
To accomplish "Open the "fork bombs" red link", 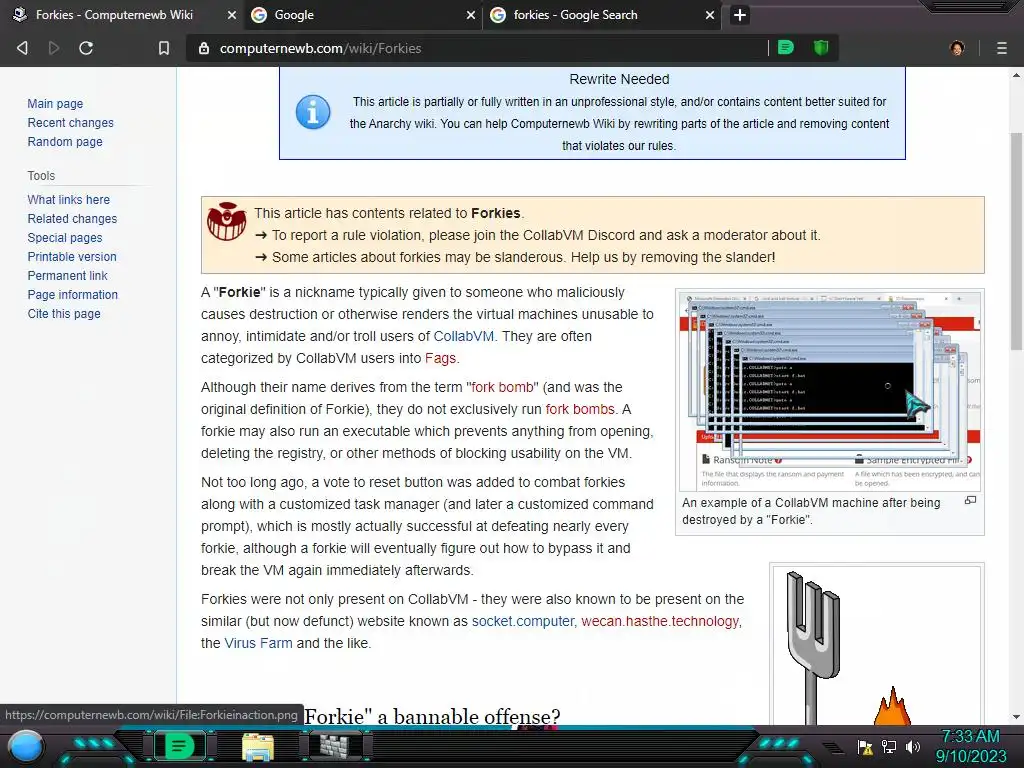I will tap(580, 409).
